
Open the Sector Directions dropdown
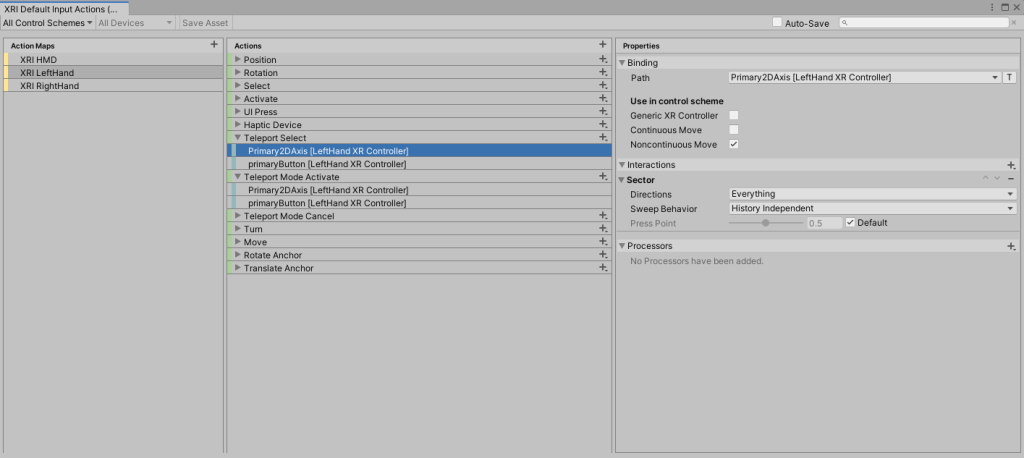[871, 194]
